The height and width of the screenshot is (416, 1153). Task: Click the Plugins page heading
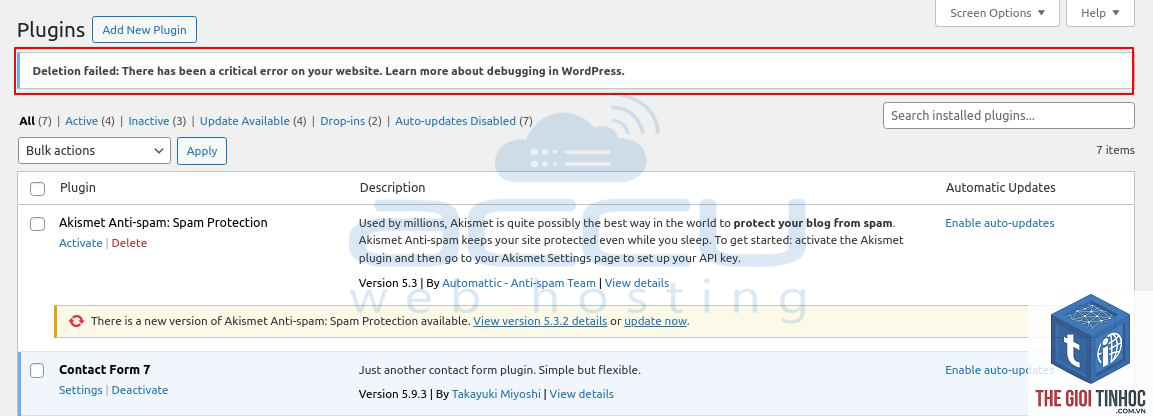click(51, 30)
